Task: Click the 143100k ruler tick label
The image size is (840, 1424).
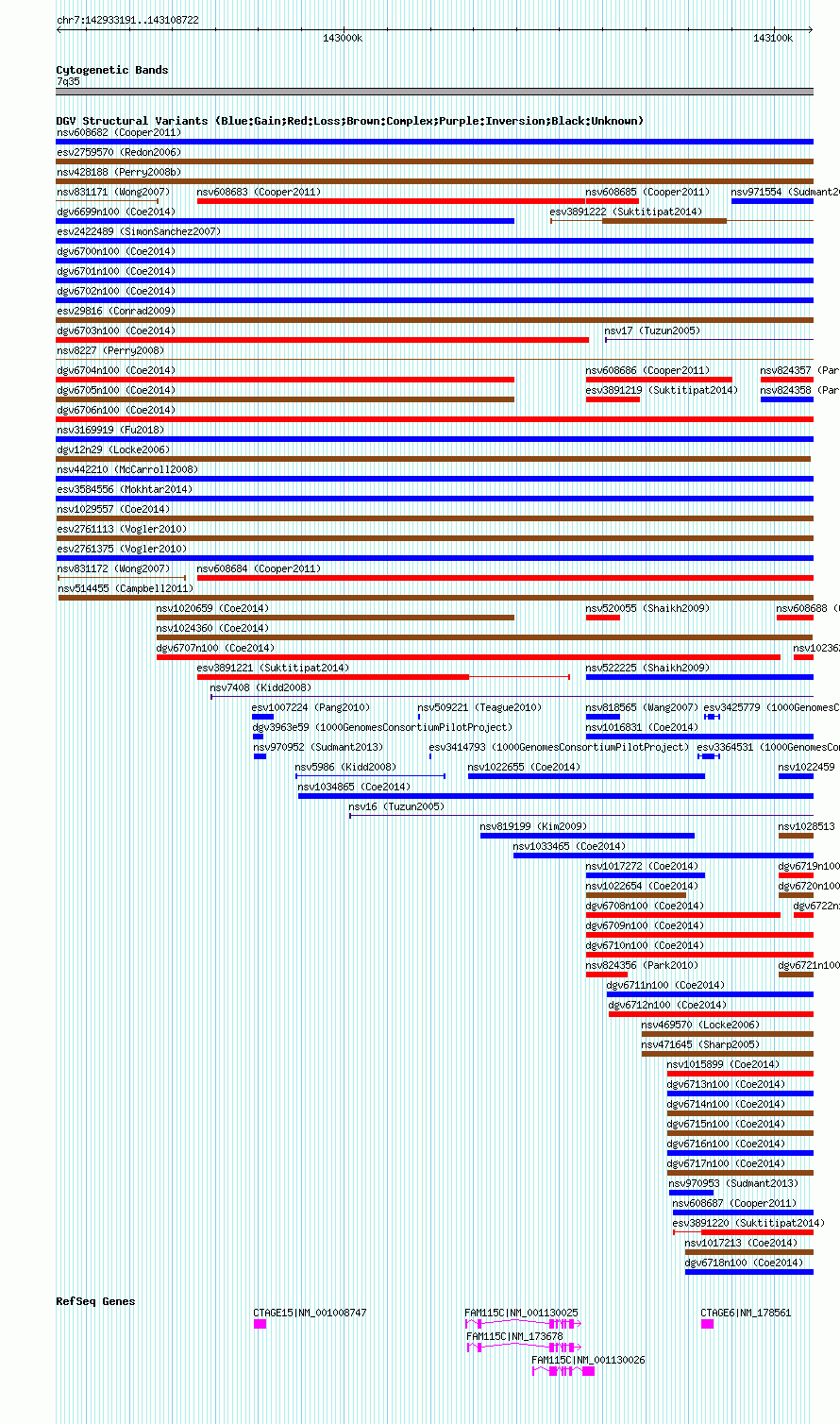Action: pyautogui.click(x=772, y=38)
